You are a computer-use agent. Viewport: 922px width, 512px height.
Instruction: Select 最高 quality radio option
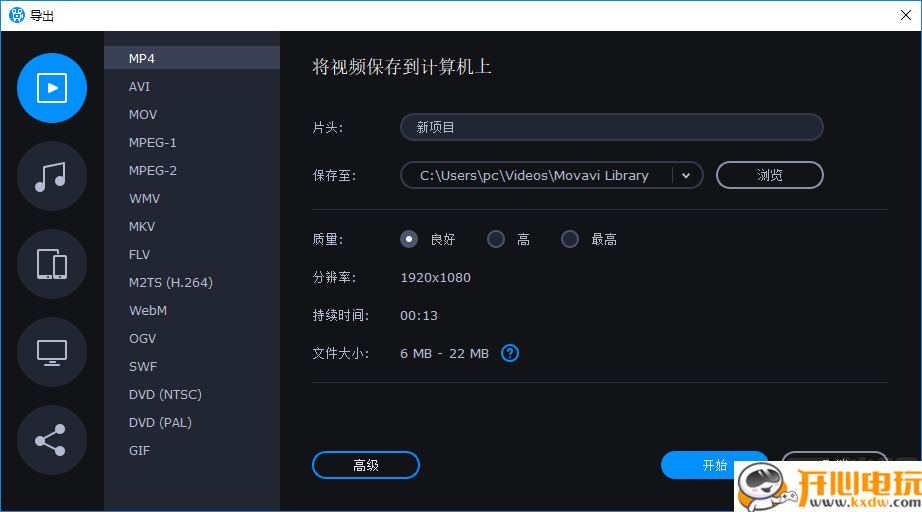570,239
